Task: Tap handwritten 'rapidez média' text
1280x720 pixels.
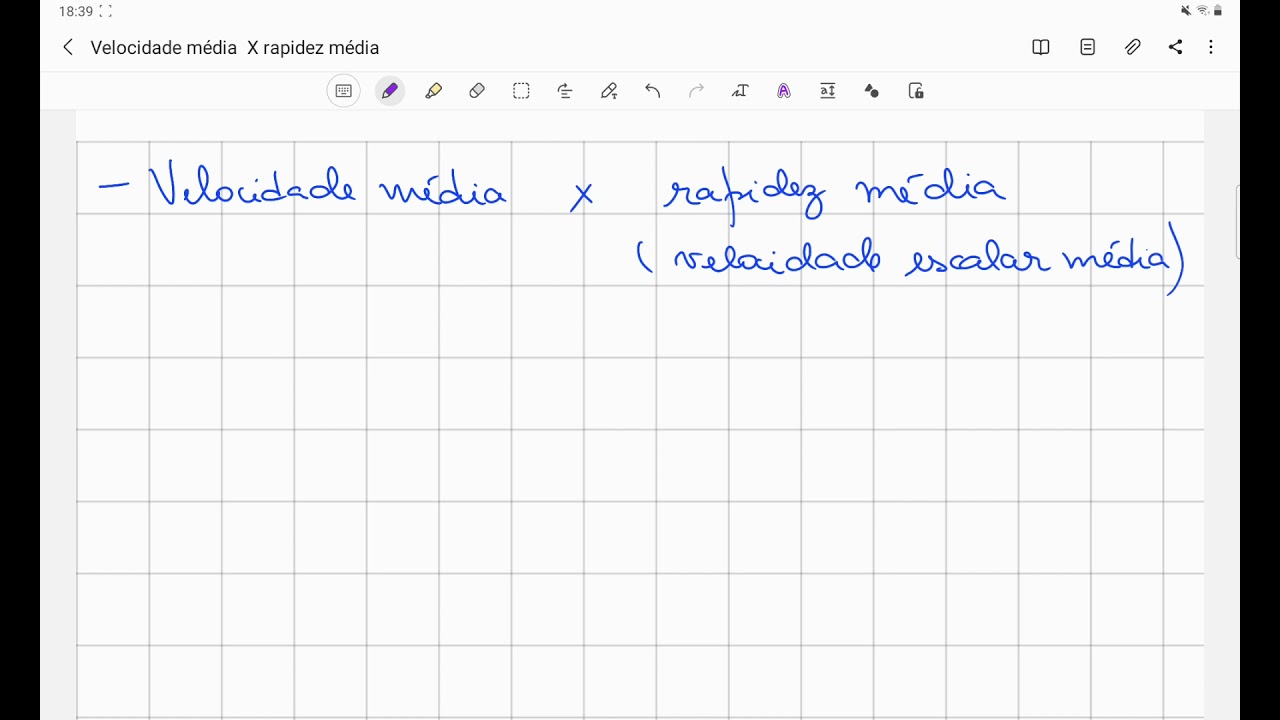Action: 835,194
